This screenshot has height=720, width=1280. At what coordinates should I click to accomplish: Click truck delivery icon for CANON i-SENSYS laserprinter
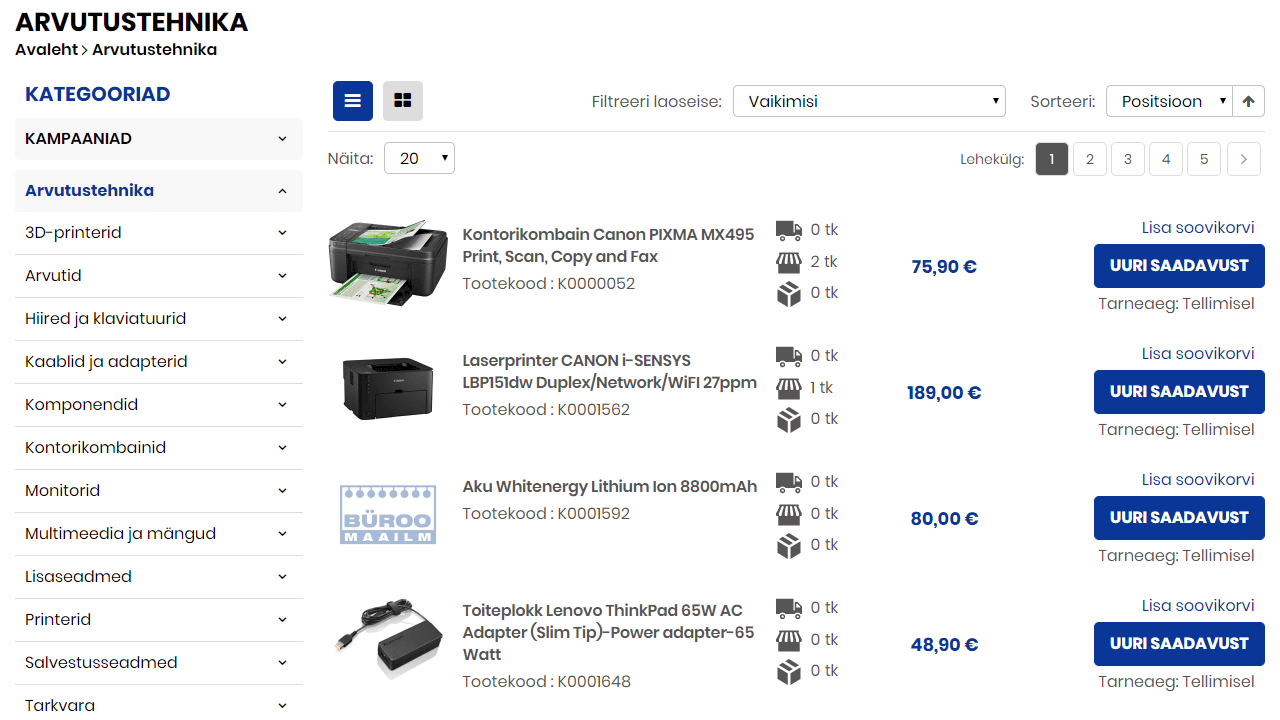789,357
